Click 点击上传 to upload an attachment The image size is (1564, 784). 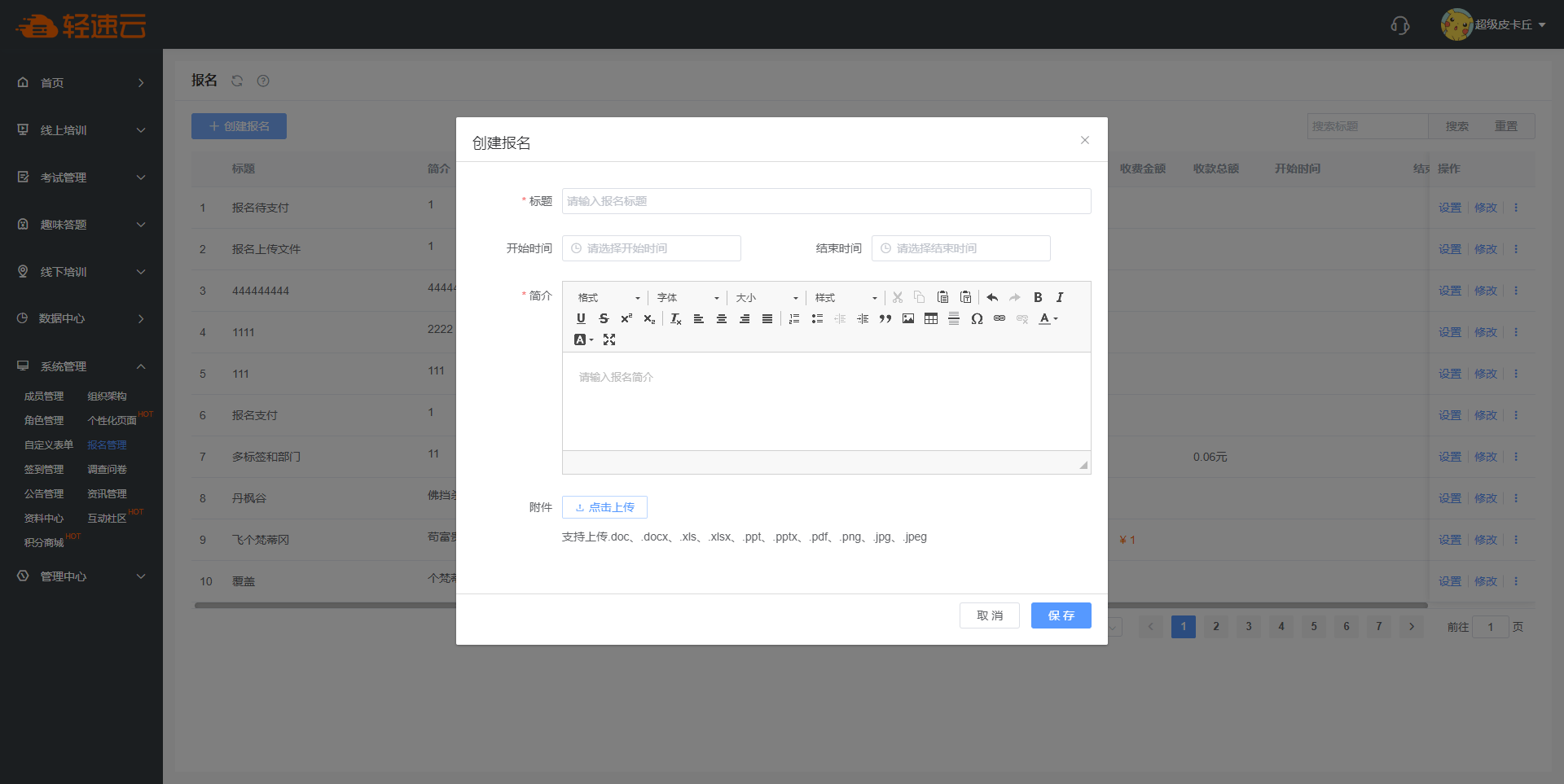tap(604, 507)
